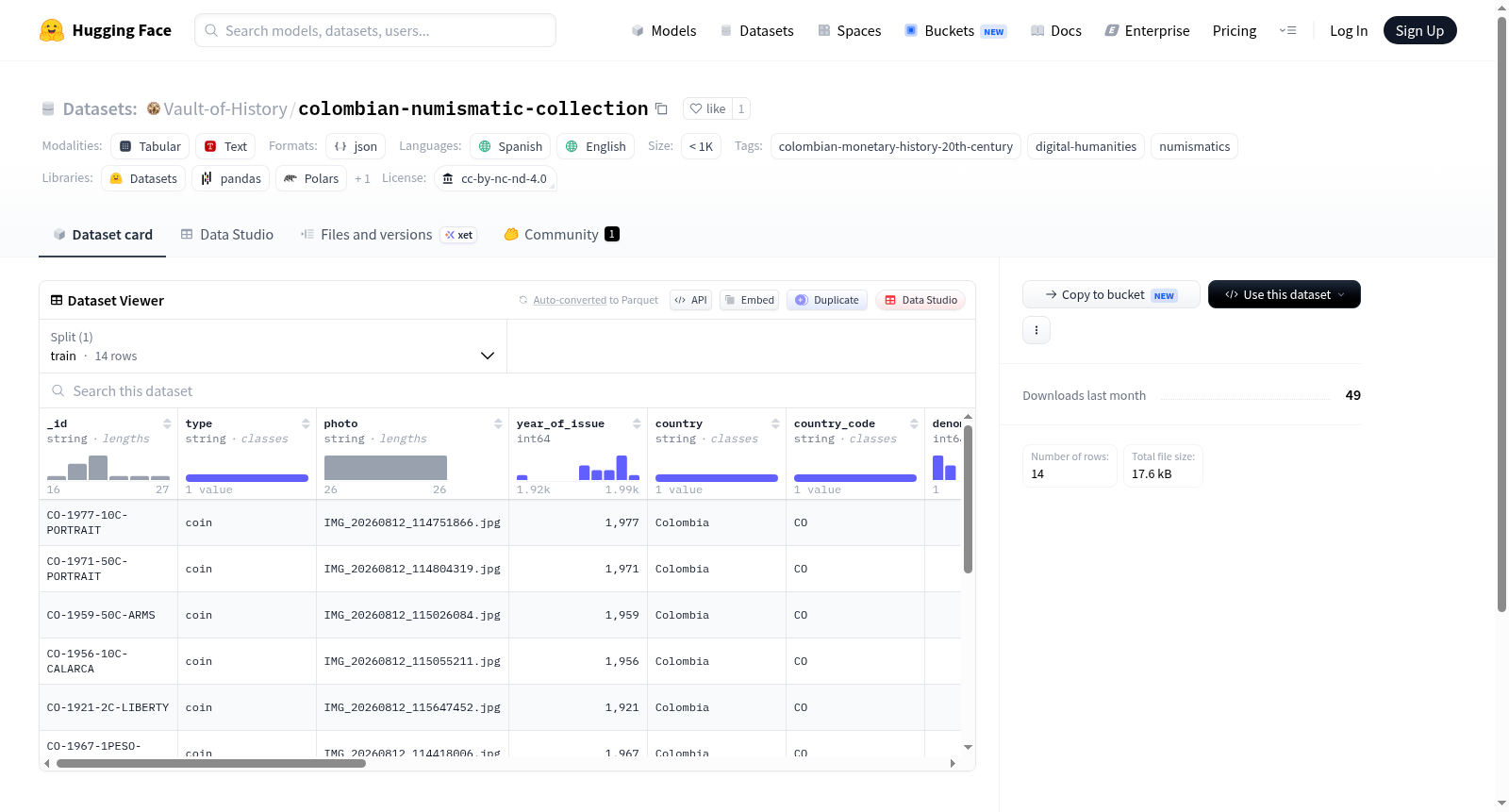Click the table horizontal scrollbar thumb

click(211, 763)
